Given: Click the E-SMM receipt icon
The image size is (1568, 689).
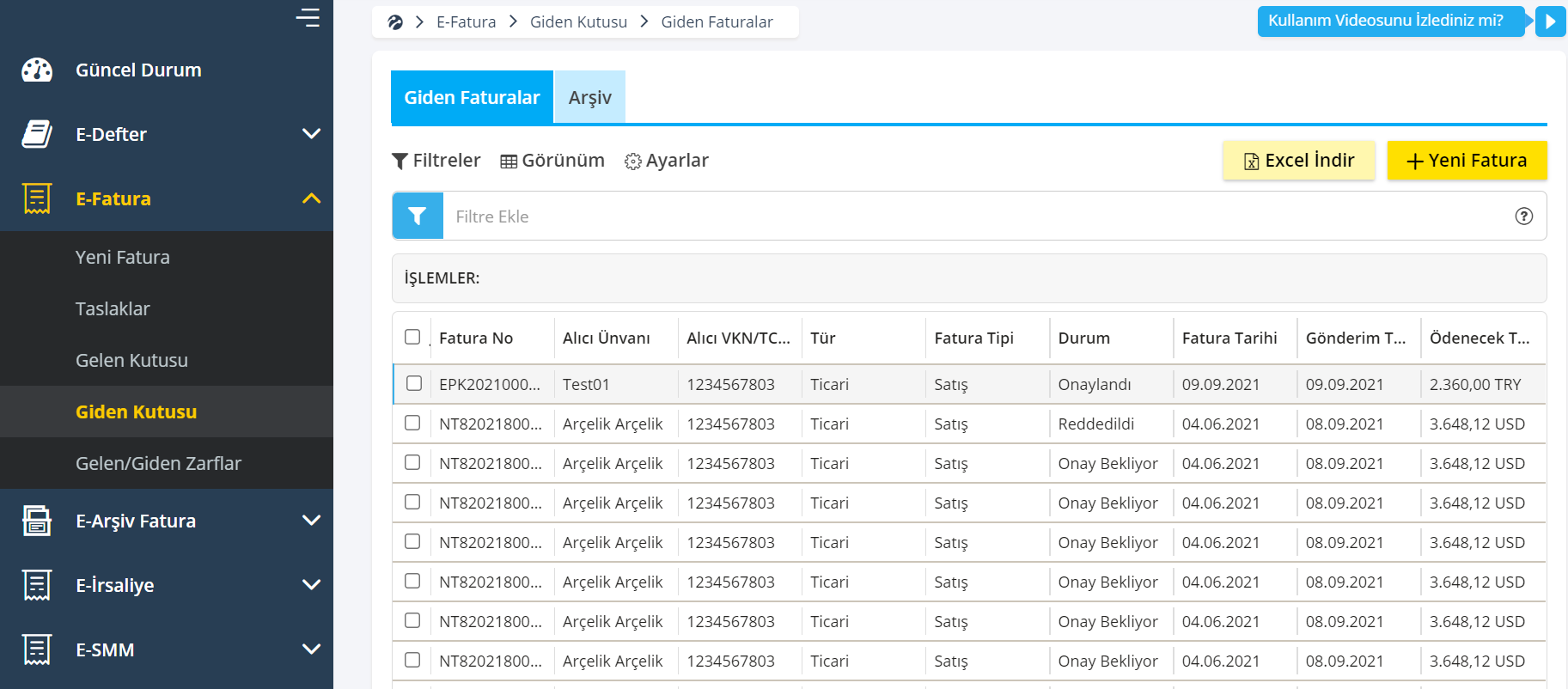Looking at the screenshot, I should (37, 649).
